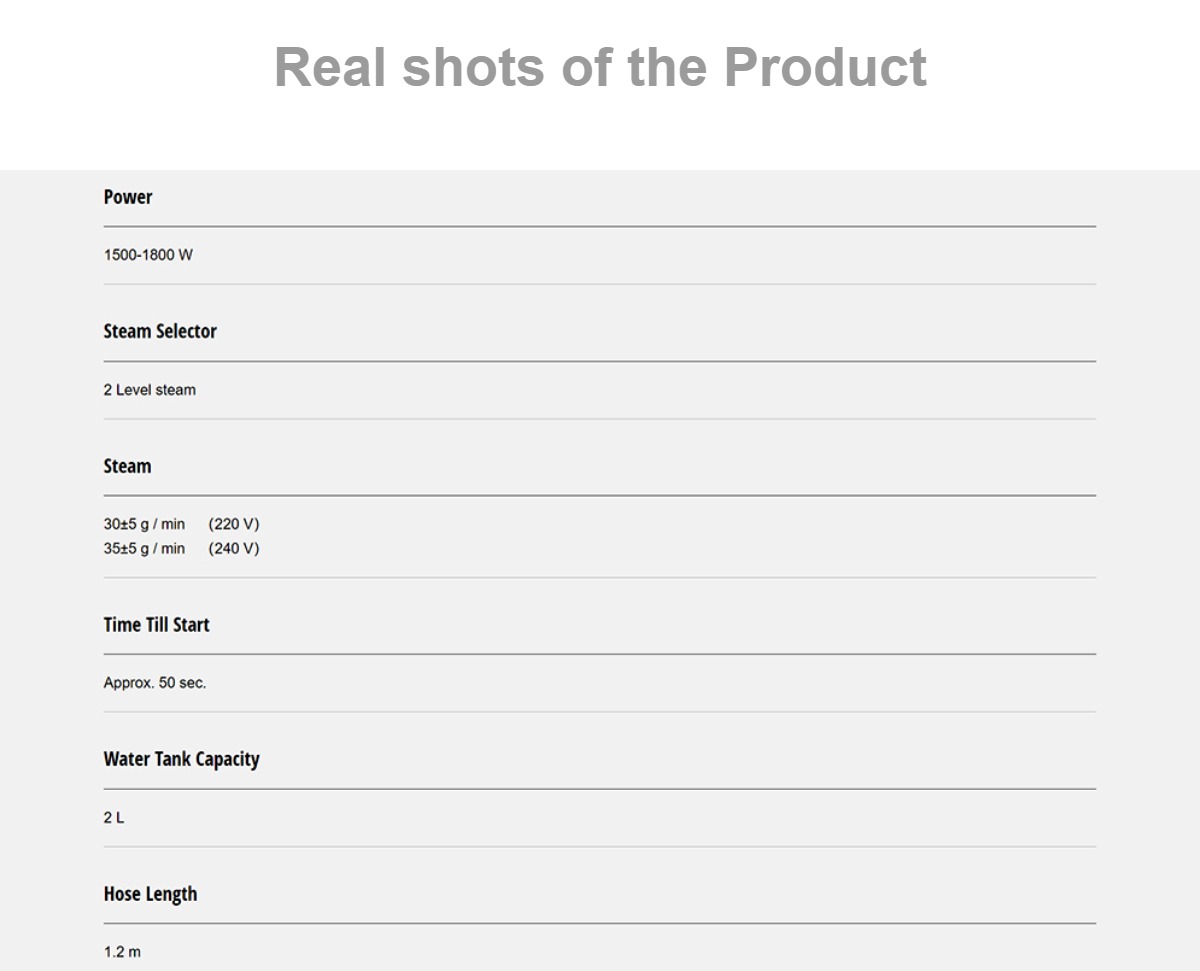Screen dimensions: 1200x971
Task: Select the 2 L capacity value
Action: pos(114,818)
